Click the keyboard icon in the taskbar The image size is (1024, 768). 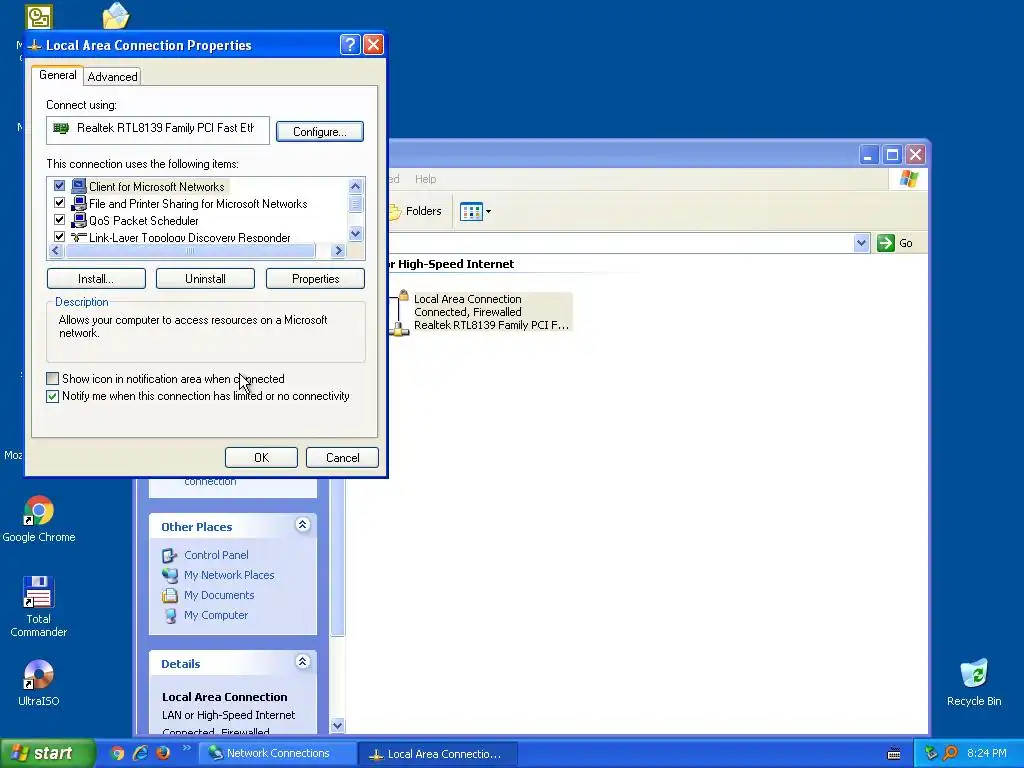pos(894,754)
